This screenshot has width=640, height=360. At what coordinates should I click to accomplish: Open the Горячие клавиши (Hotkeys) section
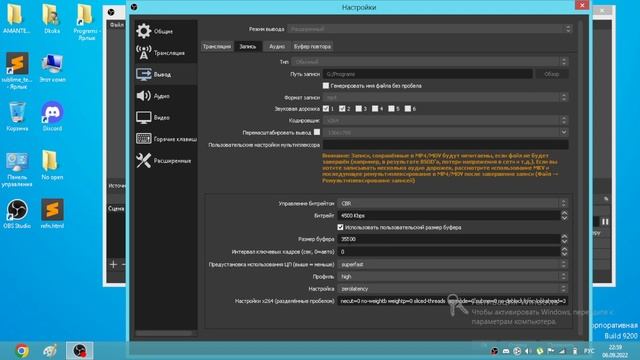pos(166,139)
